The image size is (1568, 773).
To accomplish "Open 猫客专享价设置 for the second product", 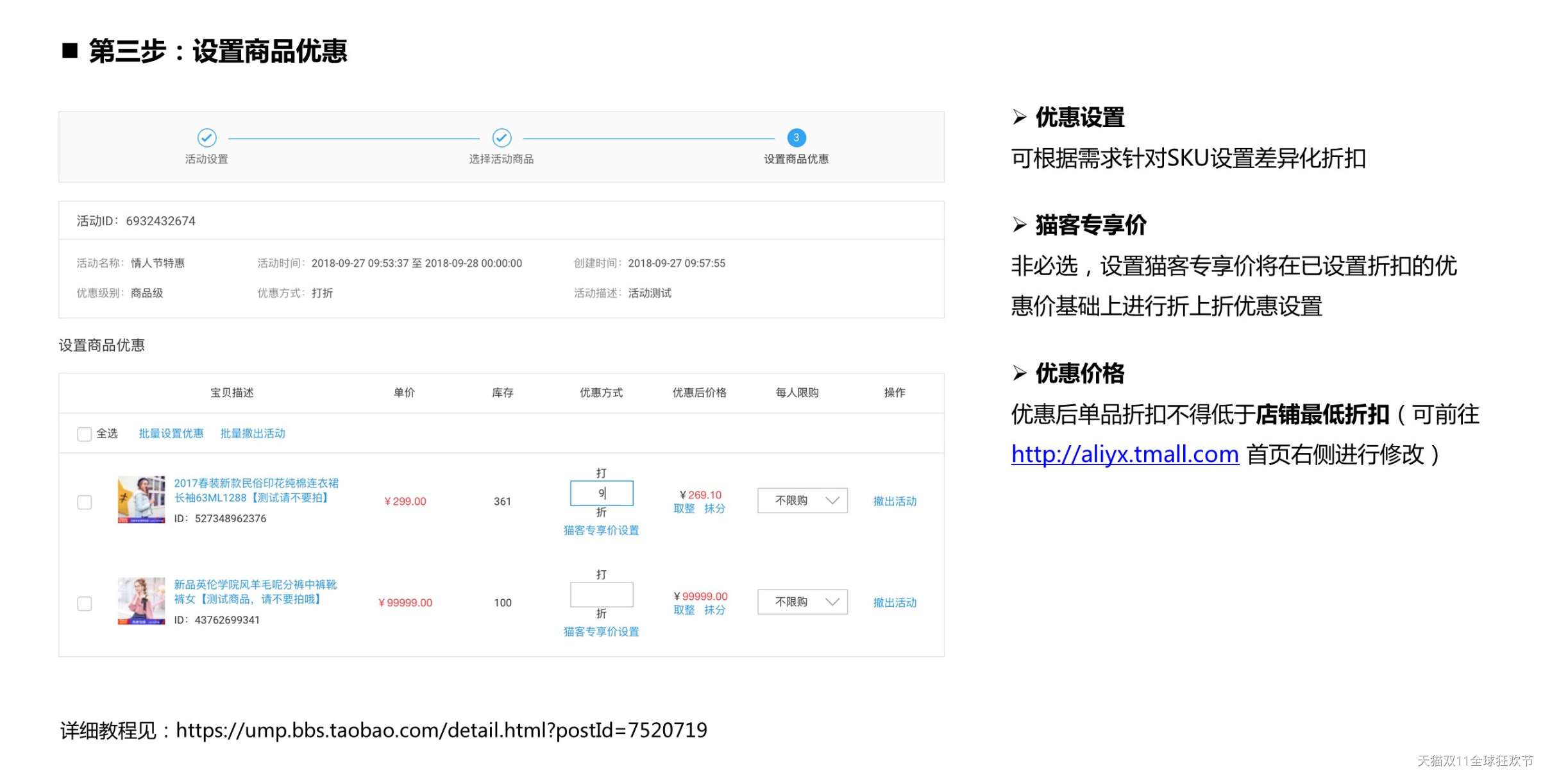I will click(x=601, y=631).
